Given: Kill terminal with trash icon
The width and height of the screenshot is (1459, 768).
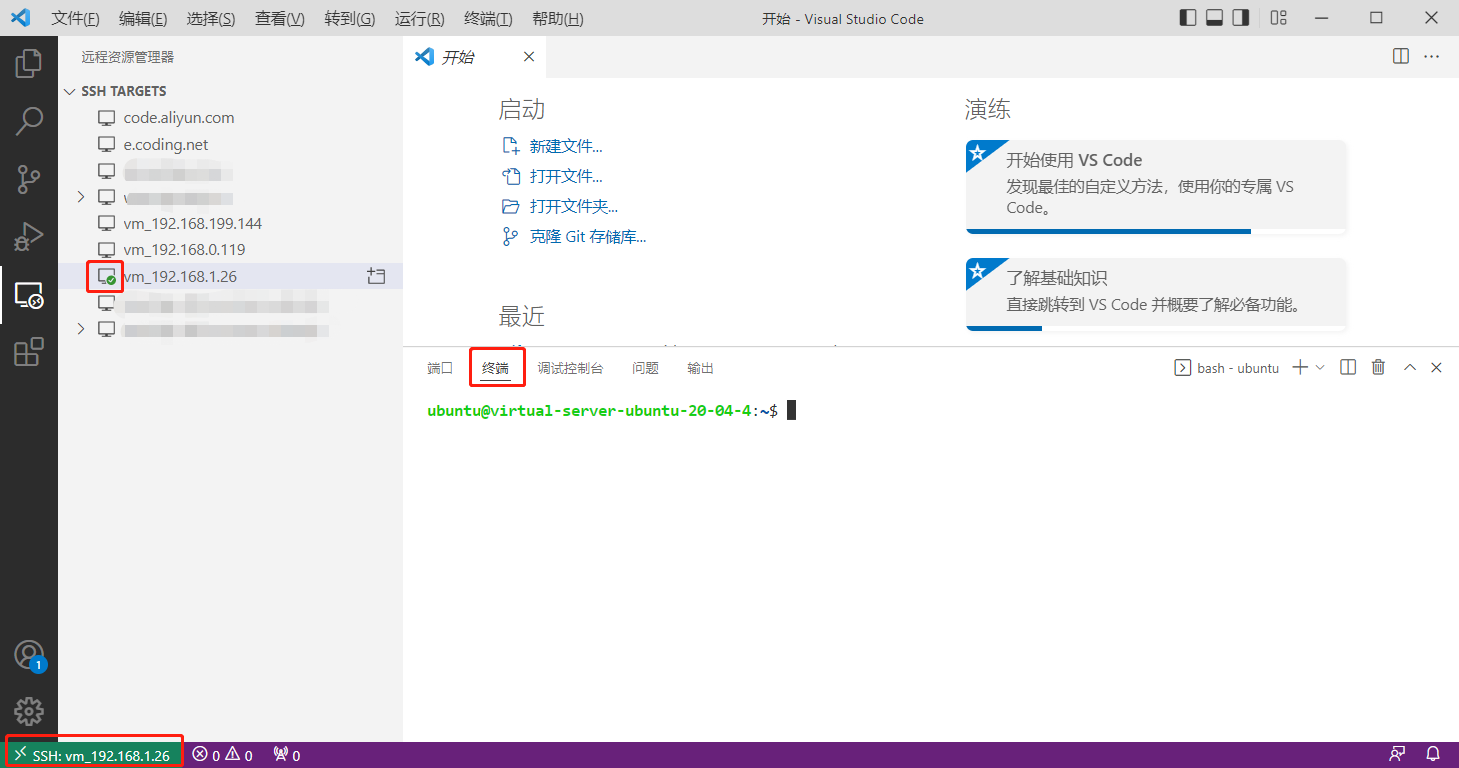Looking at the screenshot, I should coord(1378,367).
